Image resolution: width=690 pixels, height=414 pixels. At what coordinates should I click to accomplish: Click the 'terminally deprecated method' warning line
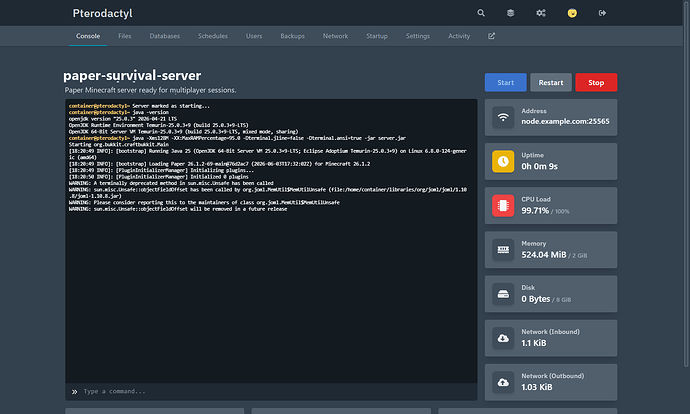[x=171, y=183]
